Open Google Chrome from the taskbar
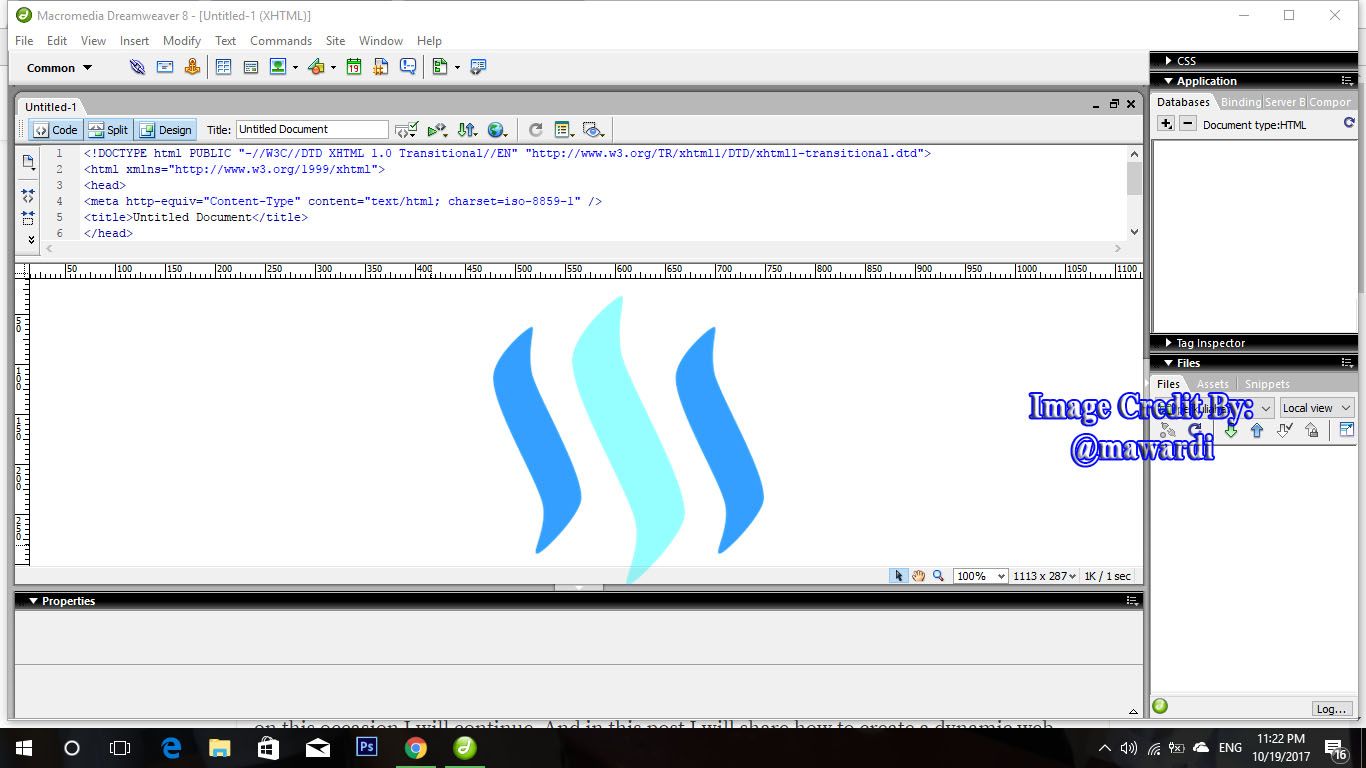Viewport: 1366px width, 768px height. tap(416, 747)
